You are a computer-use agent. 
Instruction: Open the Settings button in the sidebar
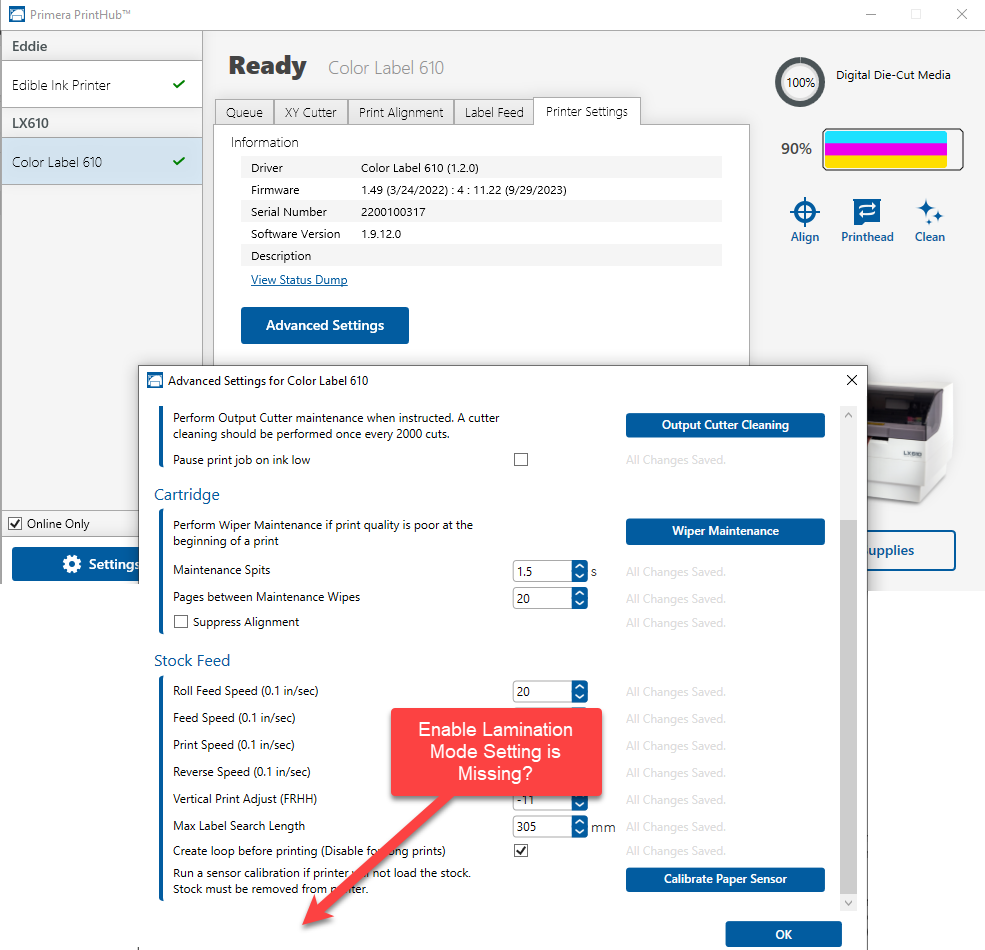pos(75,564)
